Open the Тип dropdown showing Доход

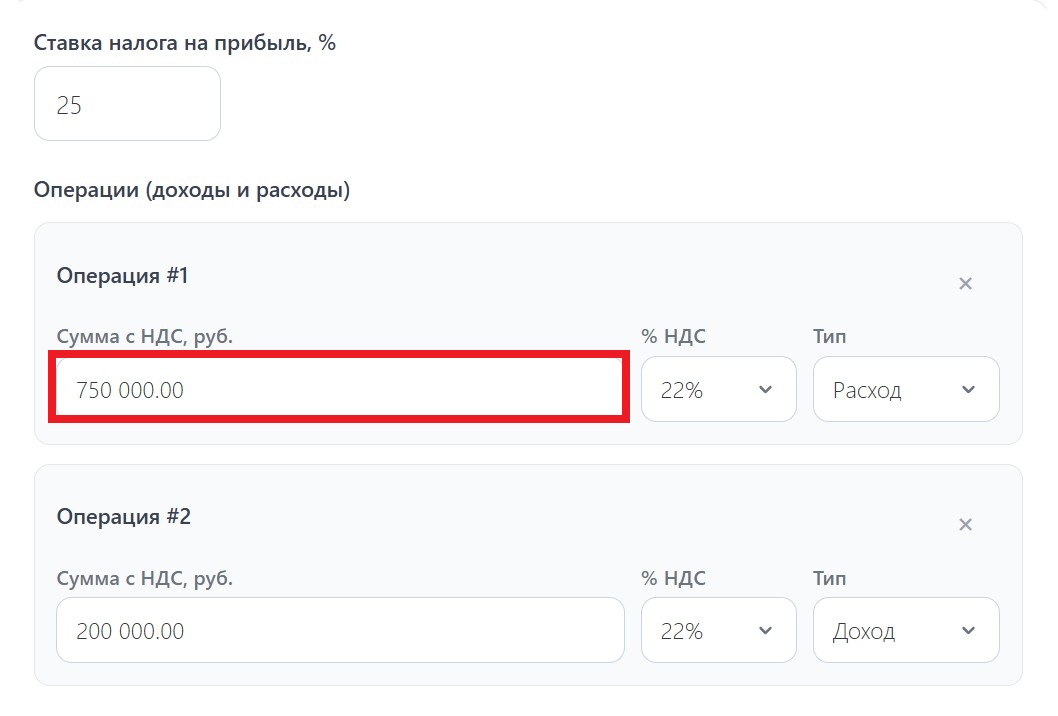point(905,630)
